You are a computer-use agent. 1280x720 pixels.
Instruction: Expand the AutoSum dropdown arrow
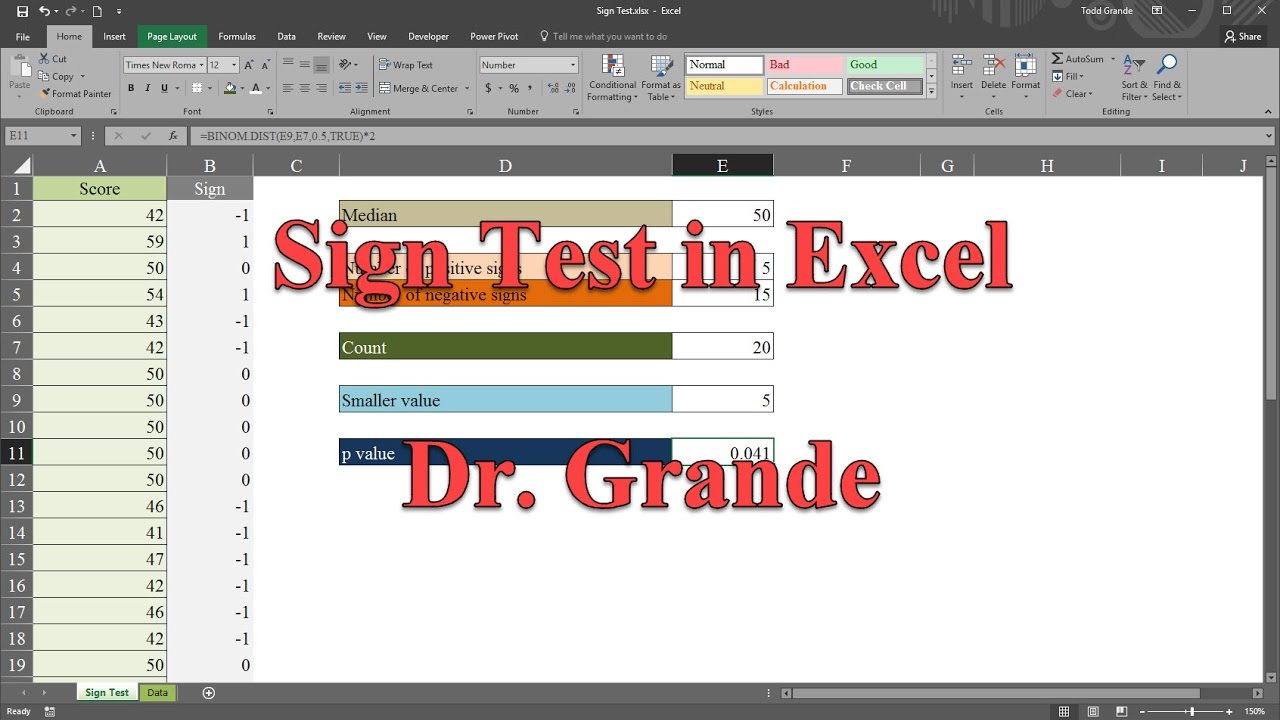tap(1112, 59)
